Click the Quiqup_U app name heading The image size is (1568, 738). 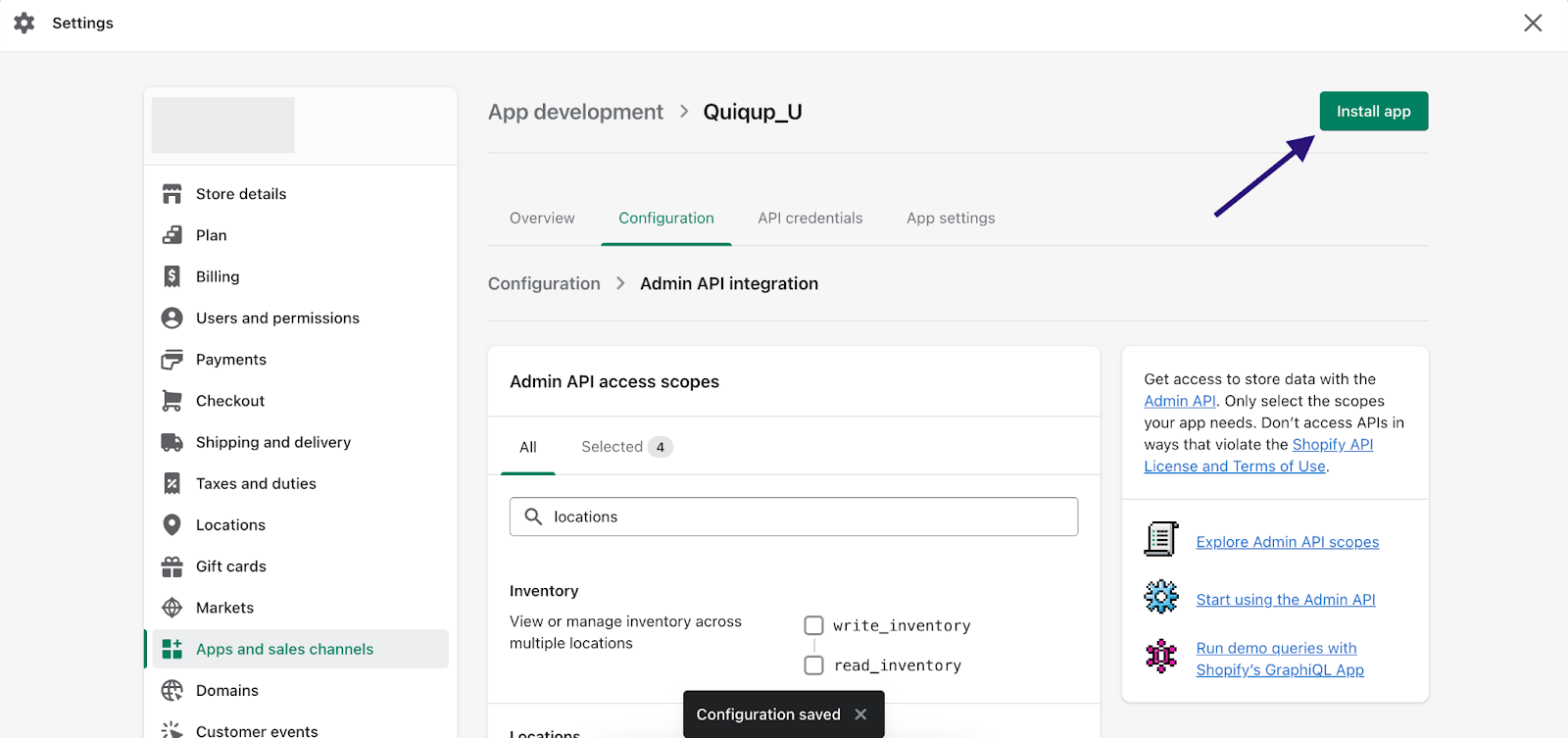(753, 112)
